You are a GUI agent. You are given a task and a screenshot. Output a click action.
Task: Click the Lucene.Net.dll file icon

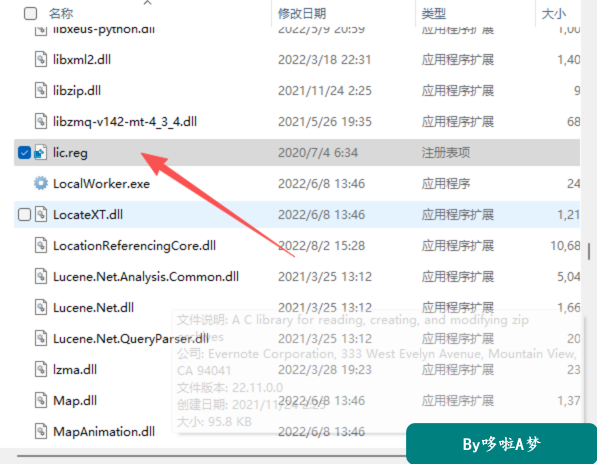click(x=41, y=308)
